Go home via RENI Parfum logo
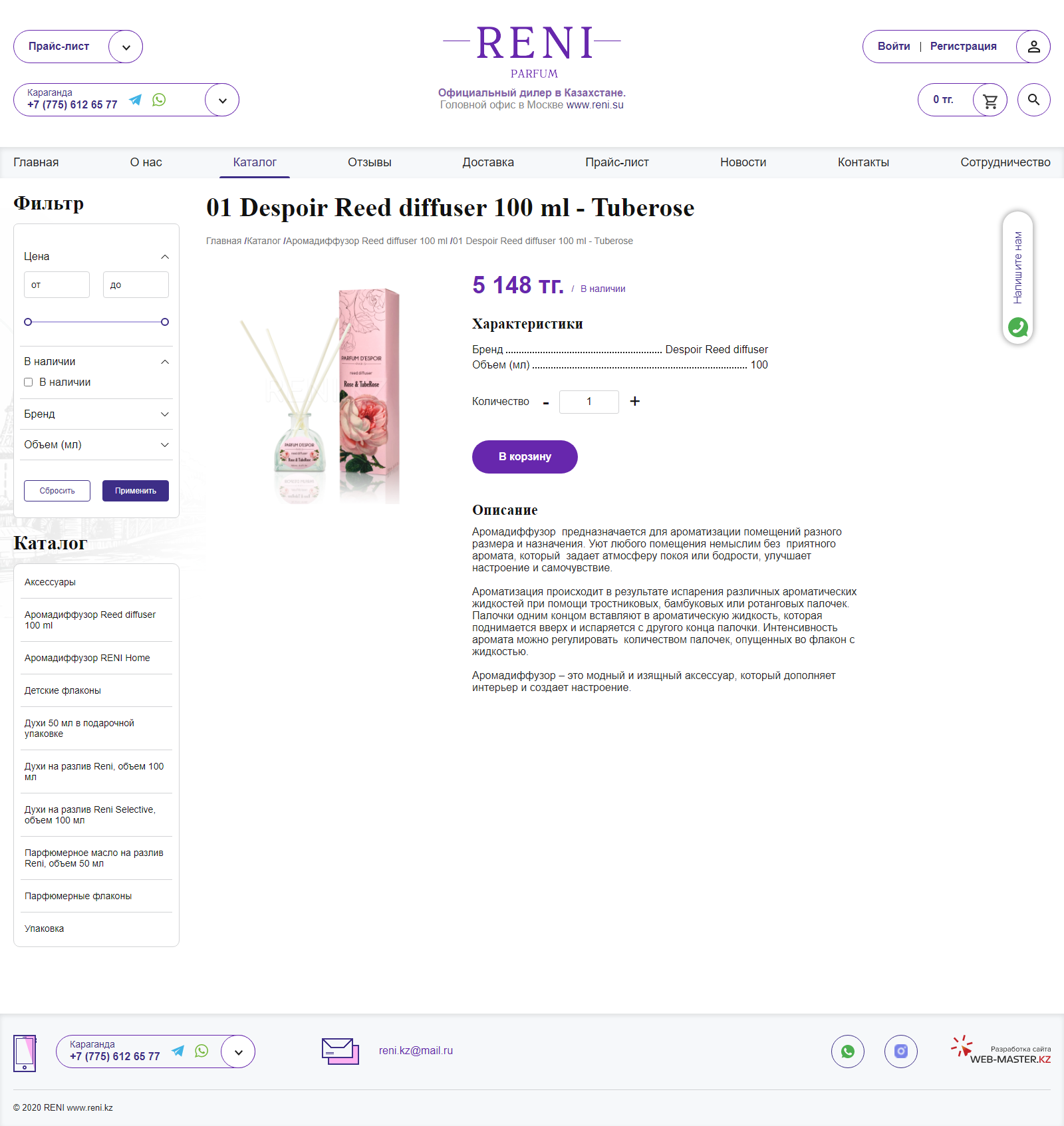 coord(533,52)
